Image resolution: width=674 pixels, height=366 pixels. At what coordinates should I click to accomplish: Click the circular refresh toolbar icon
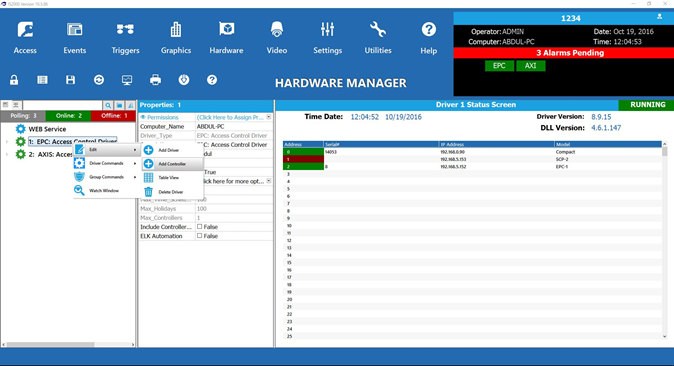tap(99, 80)
